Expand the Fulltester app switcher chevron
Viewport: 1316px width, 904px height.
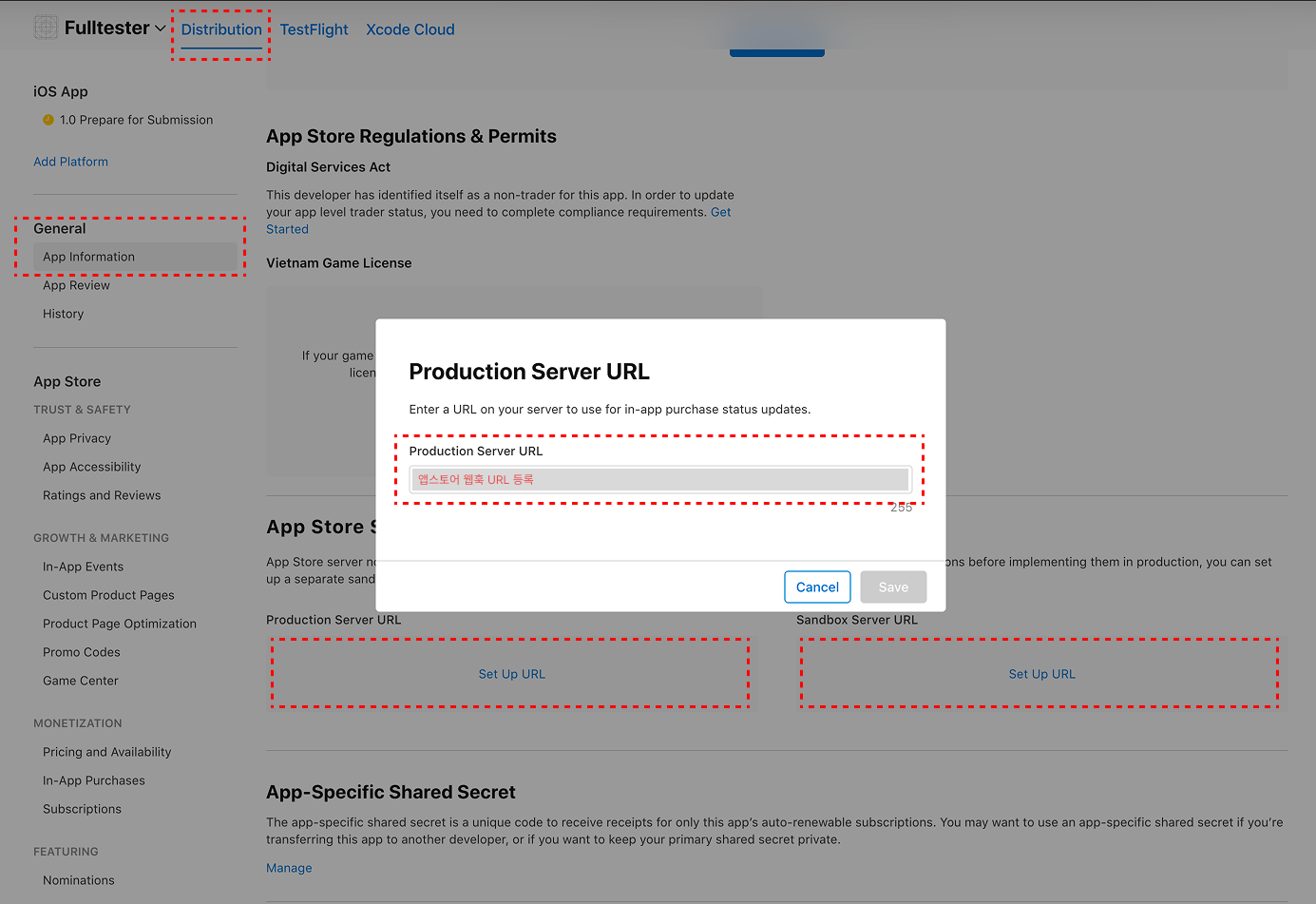(161, 29)
